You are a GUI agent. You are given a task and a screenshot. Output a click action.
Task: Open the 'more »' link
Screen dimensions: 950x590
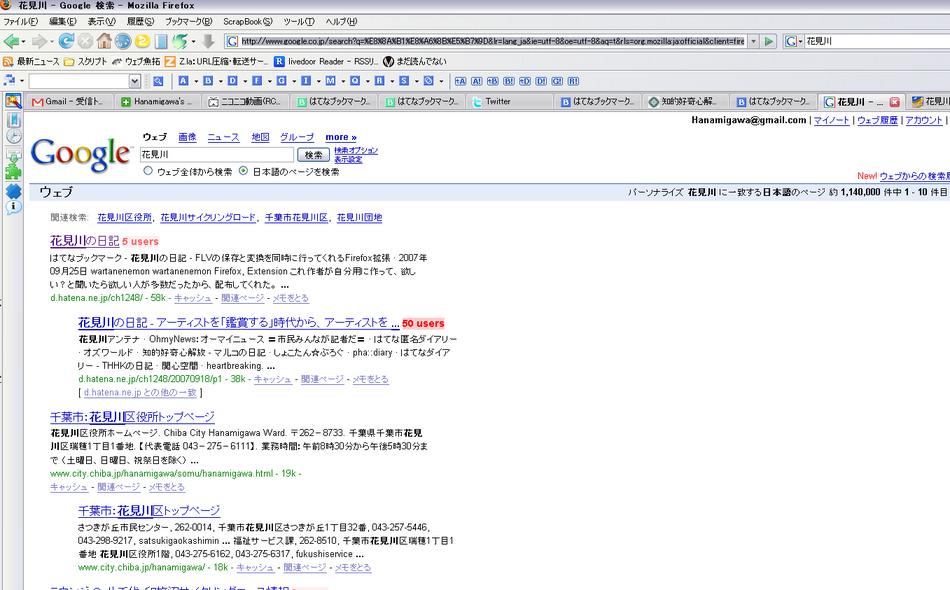[x=341, y=137]
